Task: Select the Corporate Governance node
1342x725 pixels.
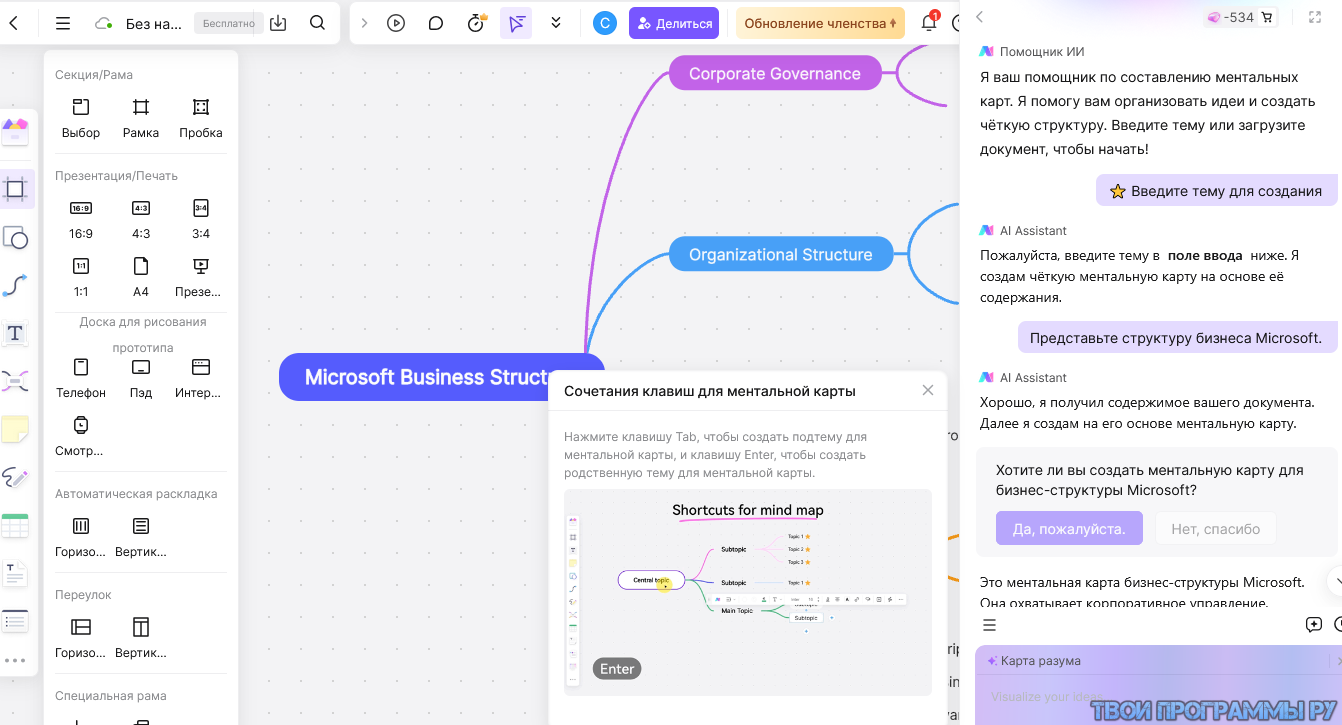Action: 775,73
